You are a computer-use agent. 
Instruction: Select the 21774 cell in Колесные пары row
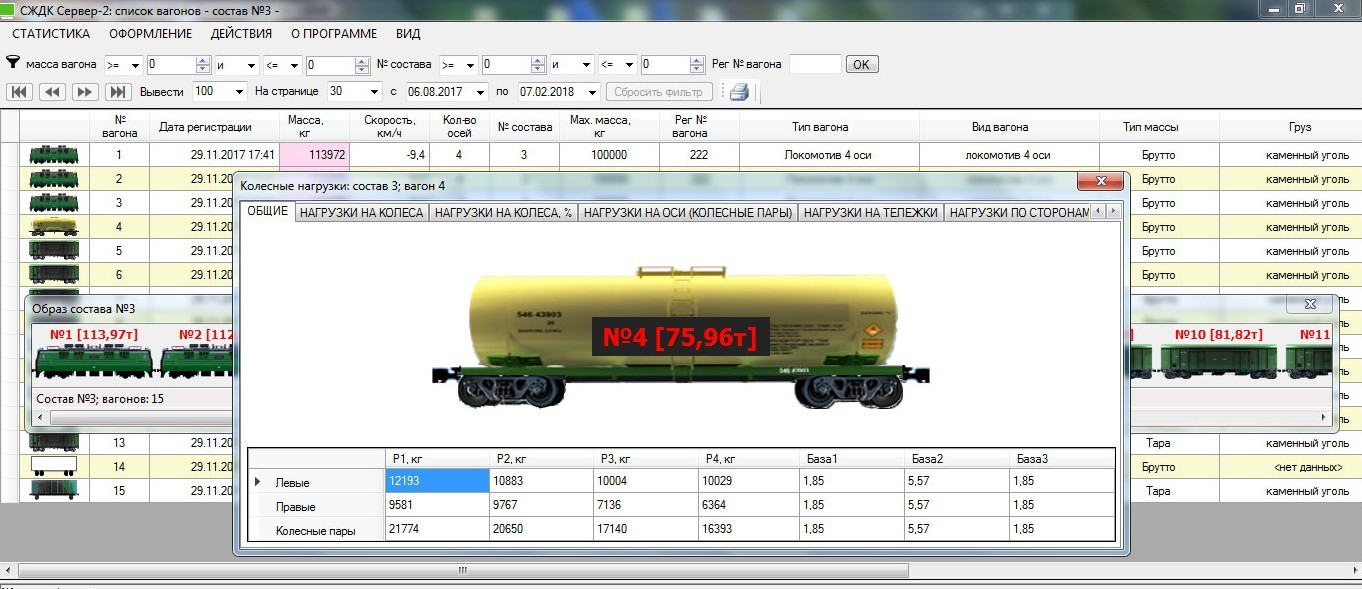(436, 529)
